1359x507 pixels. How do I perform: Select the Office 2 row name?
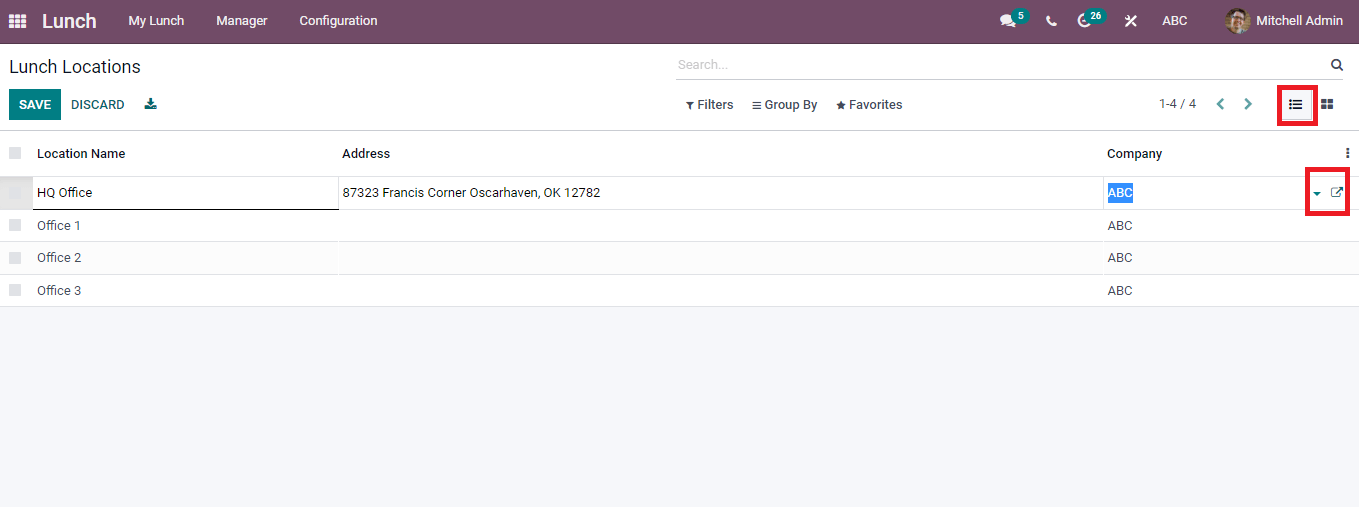coord(59,258)
